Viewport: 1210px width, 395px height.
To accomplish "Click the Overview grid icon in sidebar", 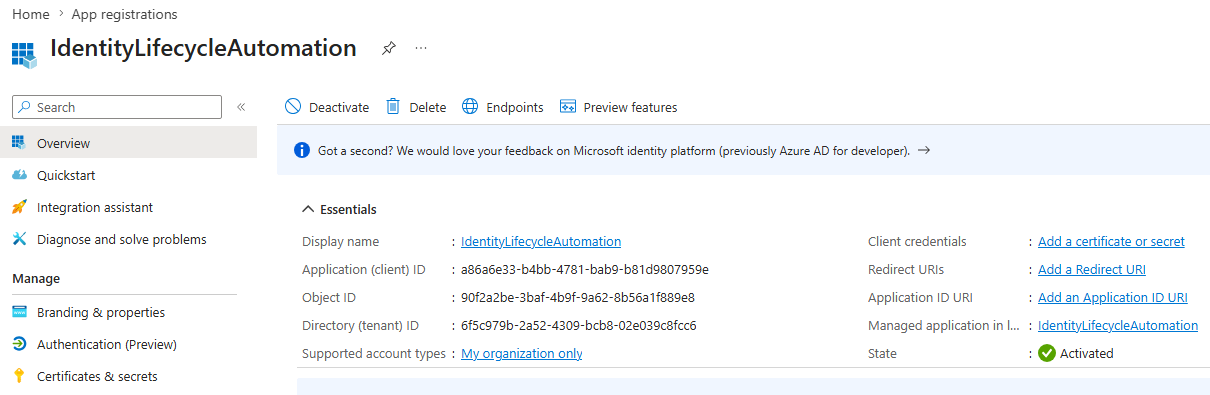I will coord(19,143).
